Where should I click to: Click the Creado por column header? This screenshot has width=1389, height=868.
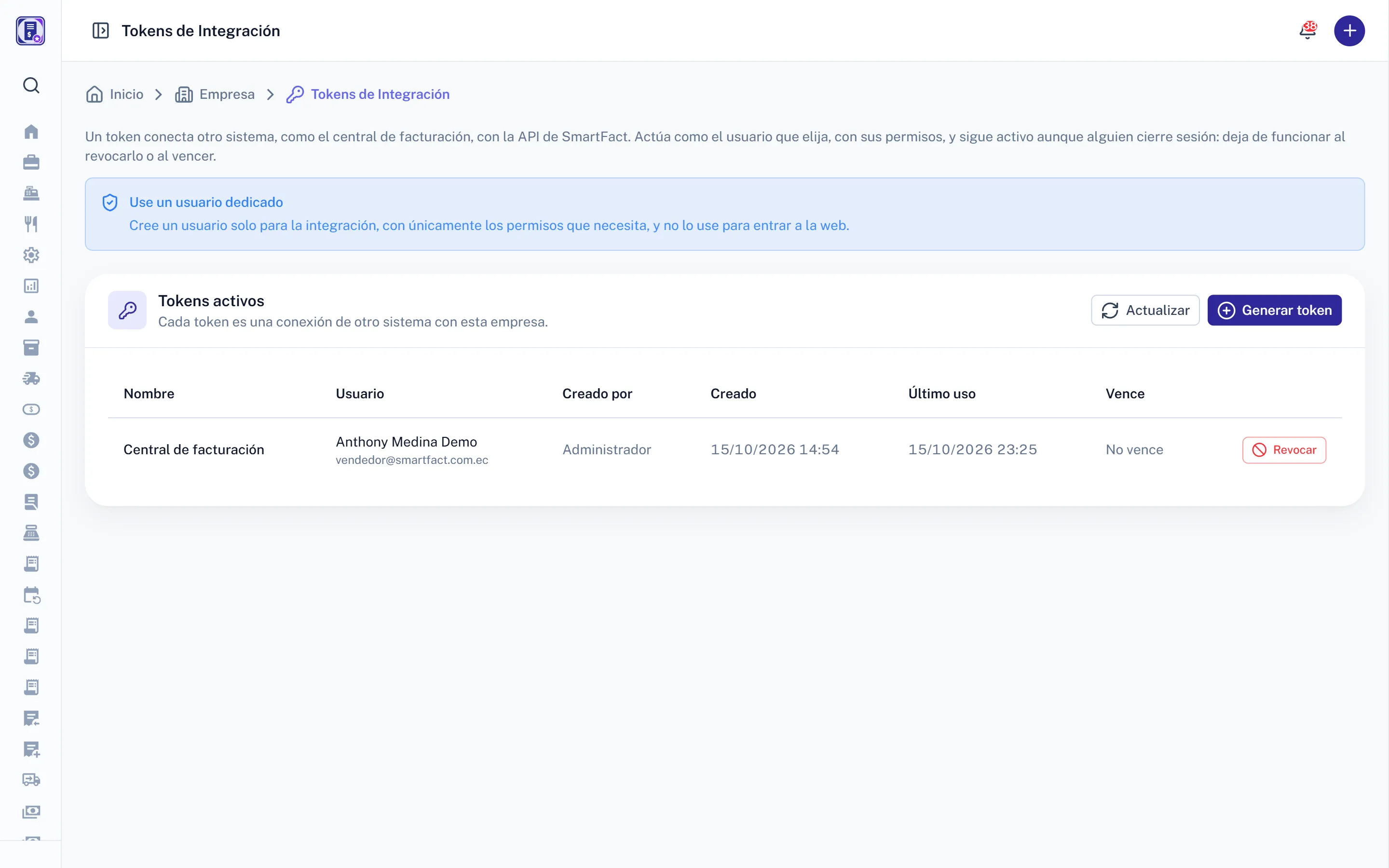click(x=598, y=394)
